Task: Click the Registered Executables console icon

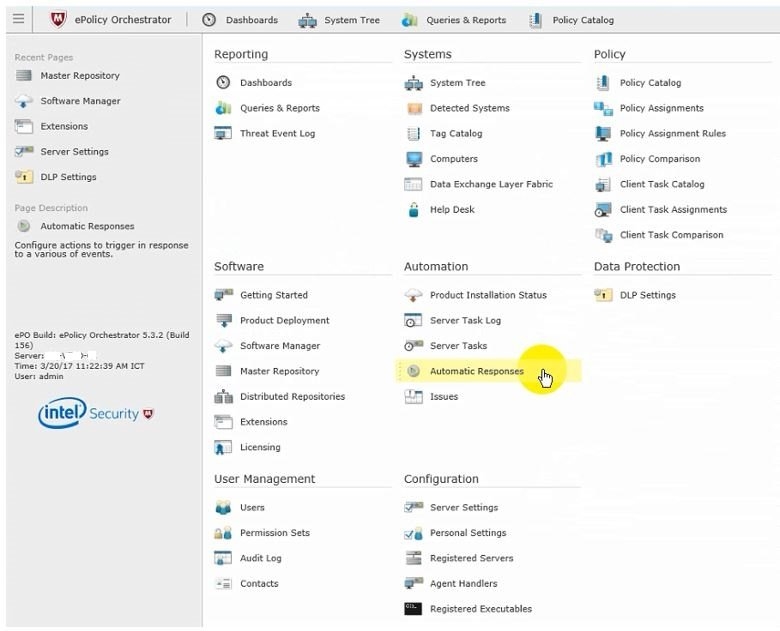Action: tap(413, 609)
